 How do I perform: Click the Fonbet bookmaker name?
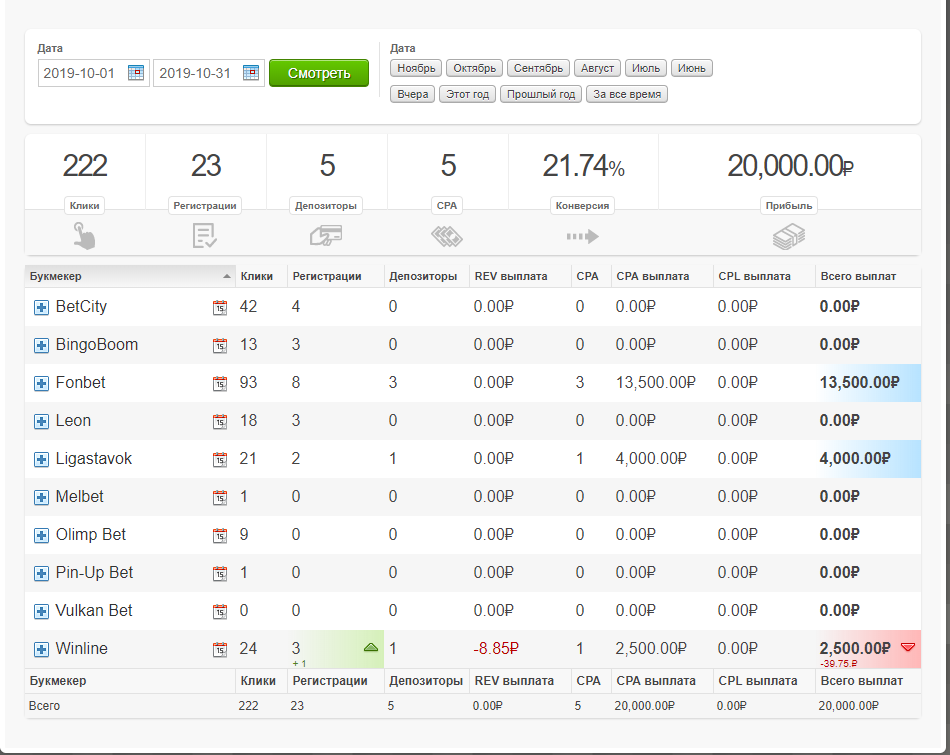tap(81, 382)
